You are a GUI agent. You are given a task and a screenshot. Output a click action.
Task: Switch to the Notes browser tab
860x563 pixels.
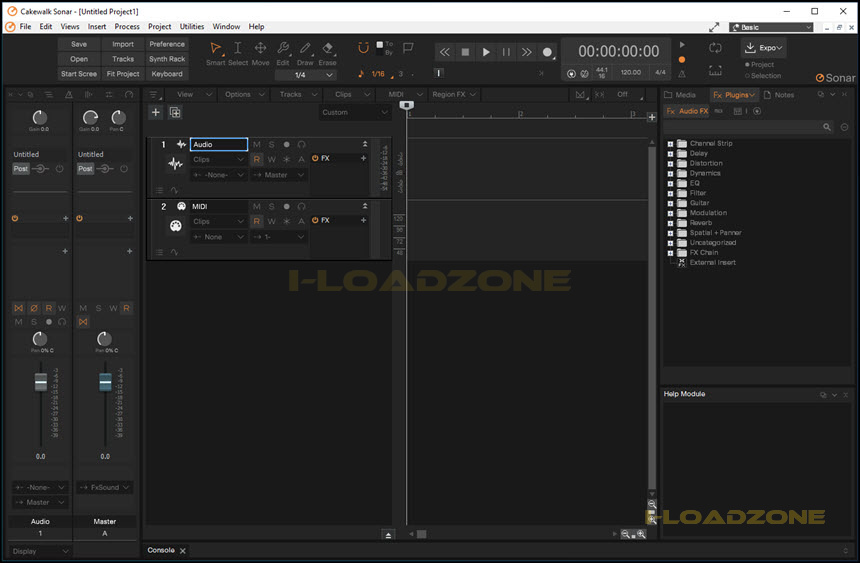point(779,95)
